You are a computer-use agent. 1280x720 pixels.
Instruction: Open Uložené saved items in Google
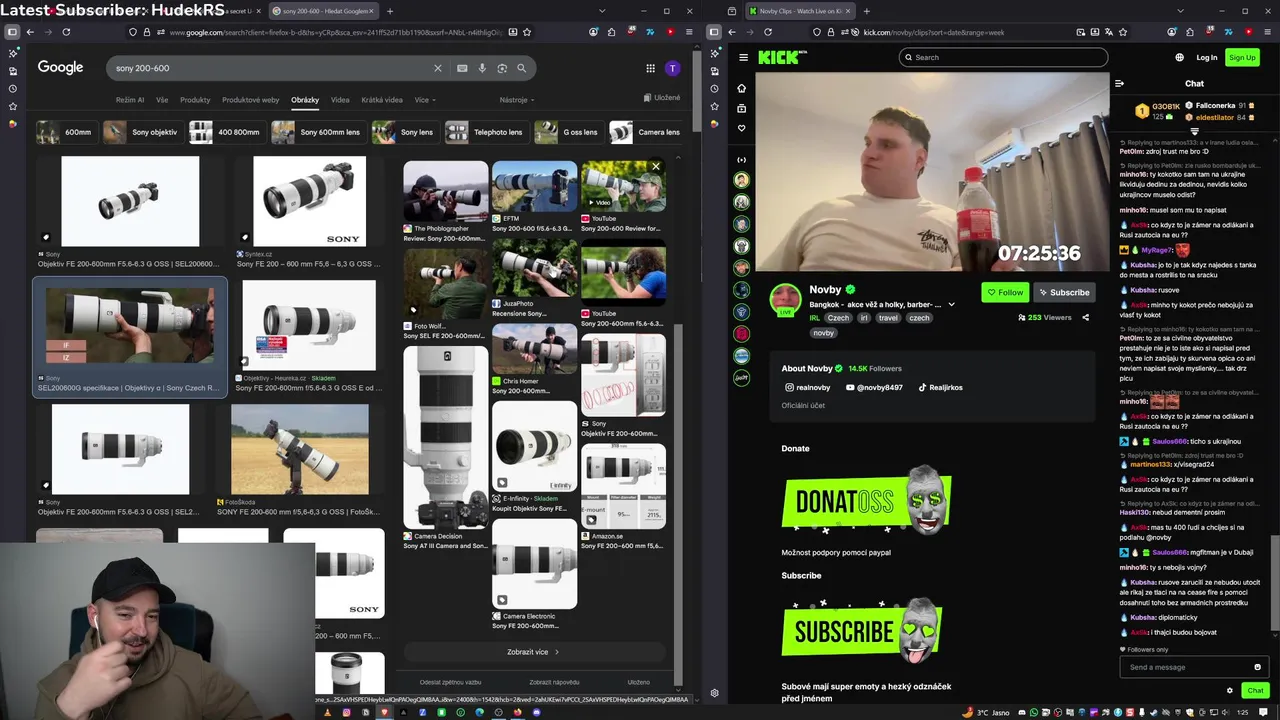point(662,98)
